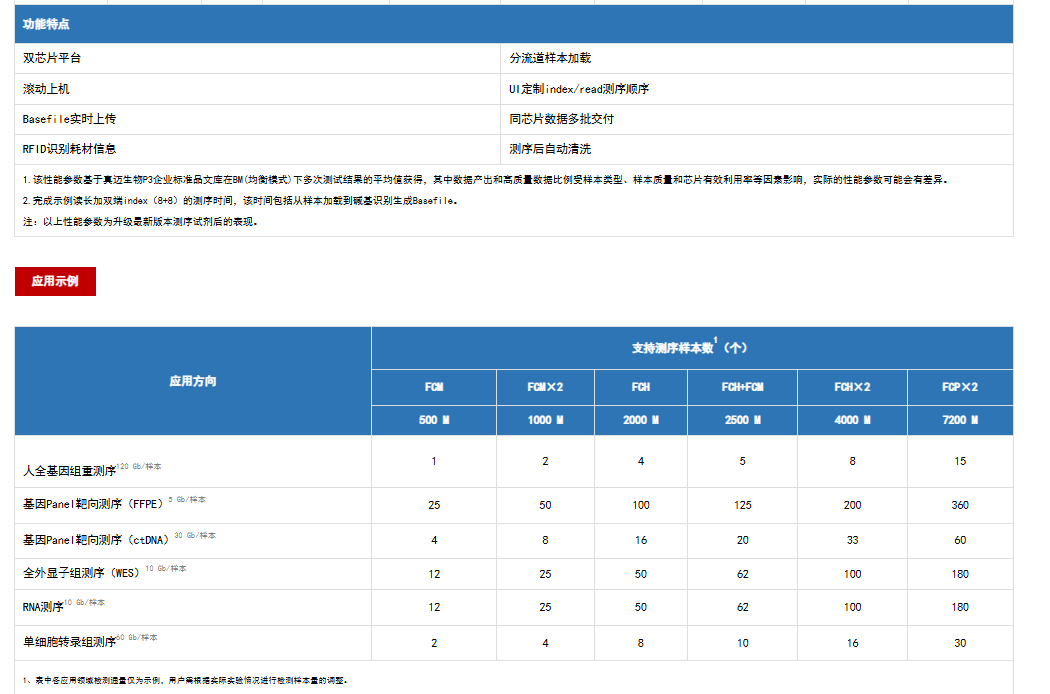Click the 单细胞转录组测序 row label

pos(70,642)
